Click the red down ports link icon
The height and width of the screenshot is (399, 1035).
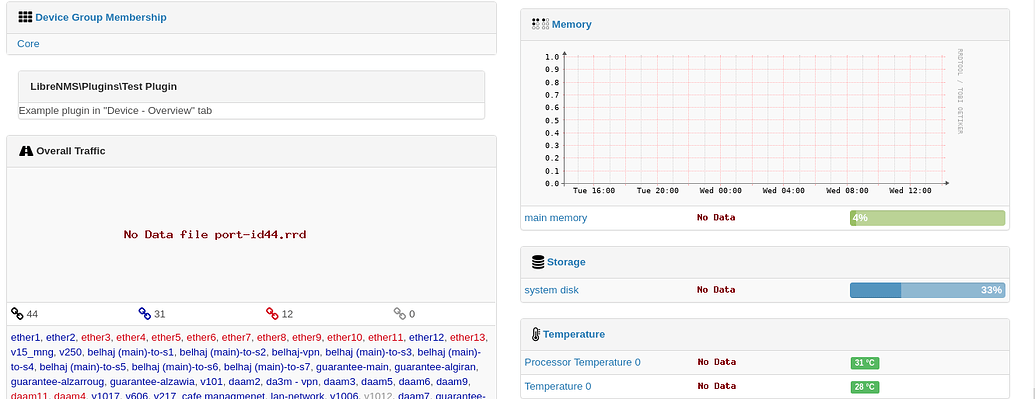pos(272,313)
